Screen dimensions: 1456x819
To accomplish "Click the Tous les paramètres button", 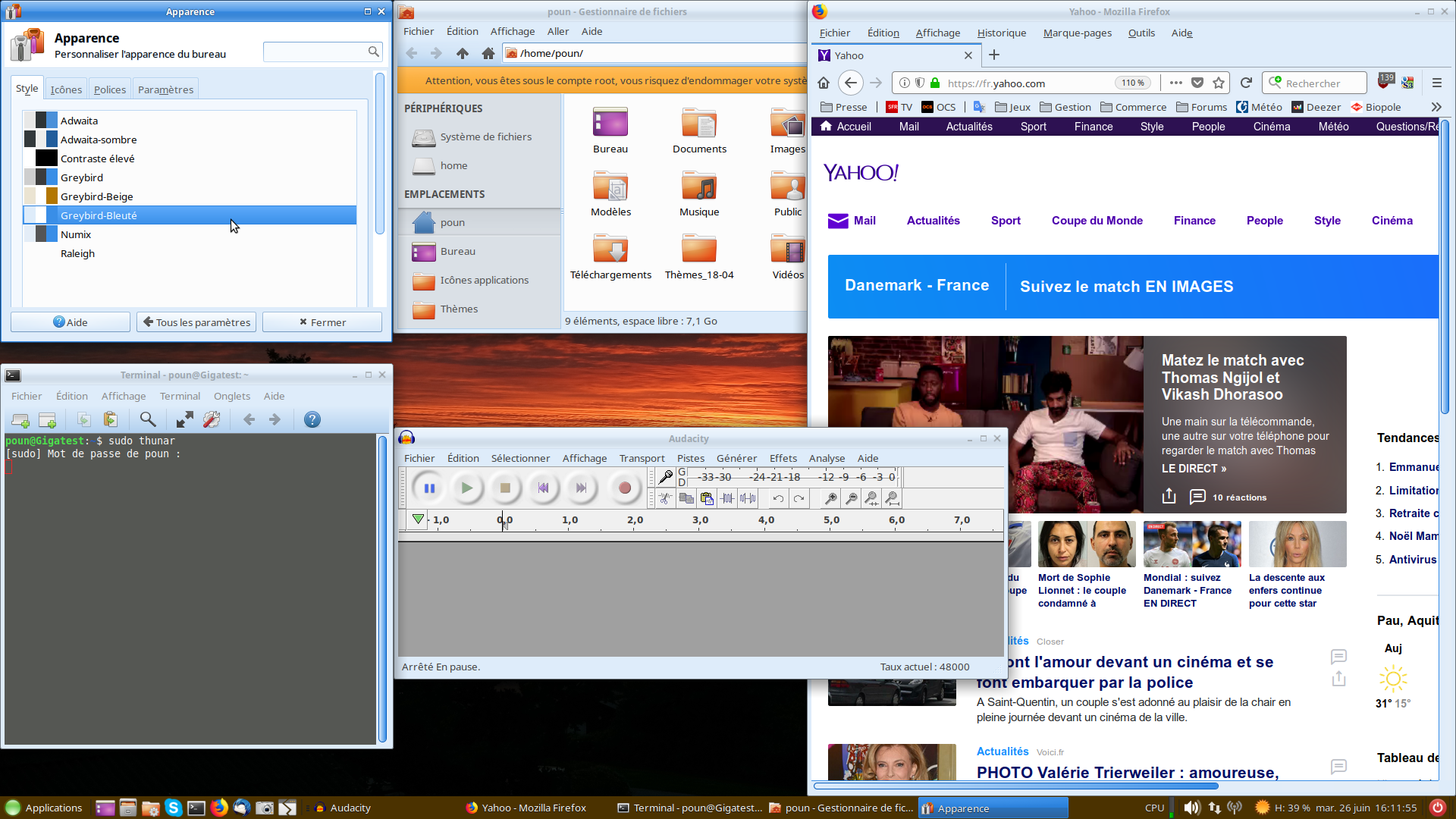I will 196,322.
